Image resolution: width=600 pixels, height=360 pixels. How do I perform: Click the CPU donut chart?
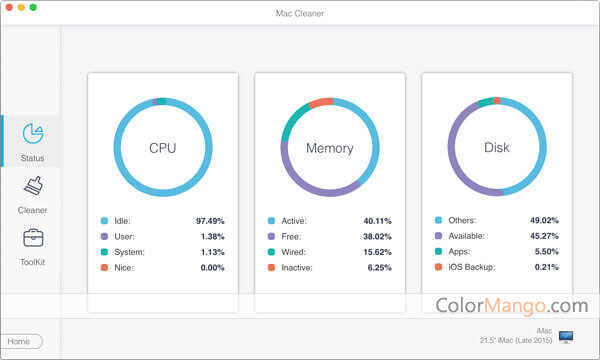pyautogui.click(x=163, y=147)
